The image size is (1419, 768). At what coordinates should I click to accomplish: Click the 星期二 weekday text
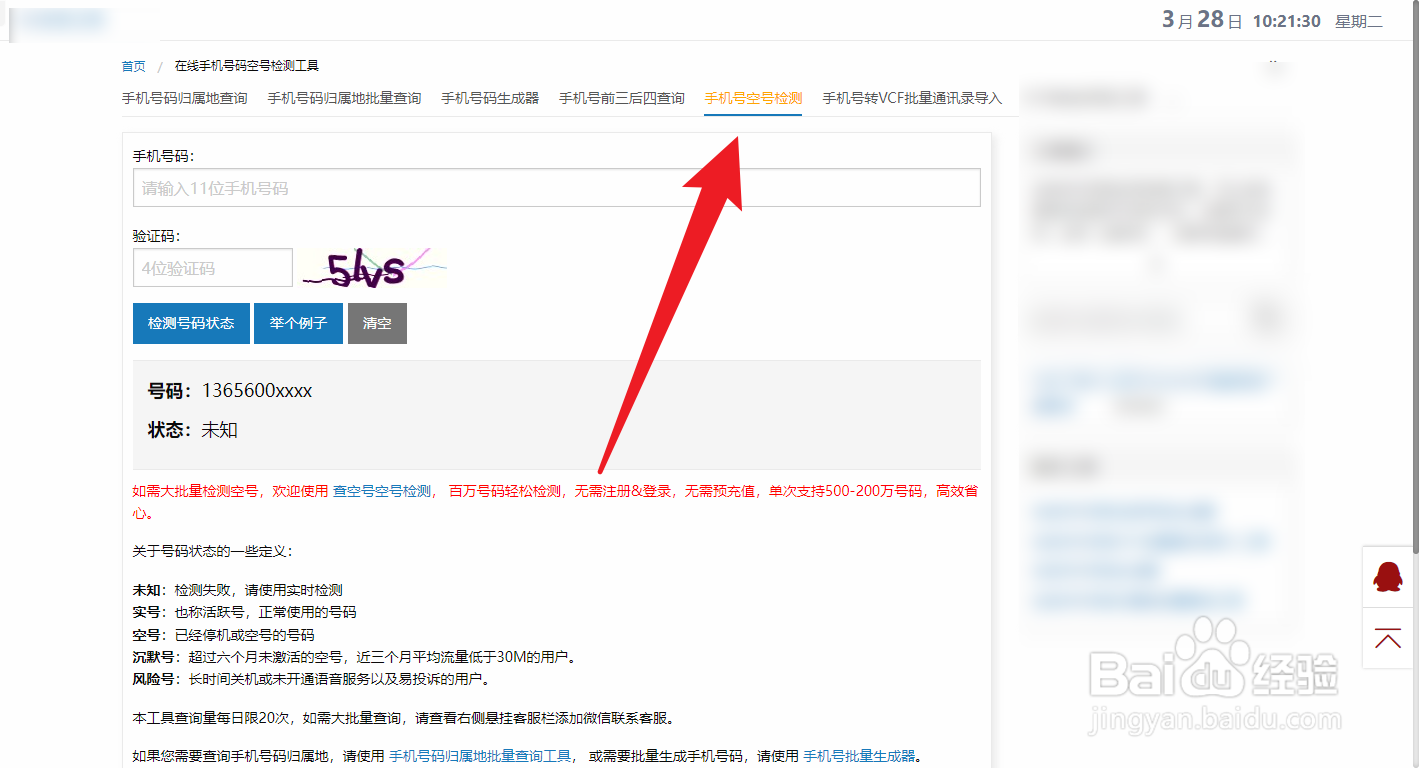click(1359, 21)
